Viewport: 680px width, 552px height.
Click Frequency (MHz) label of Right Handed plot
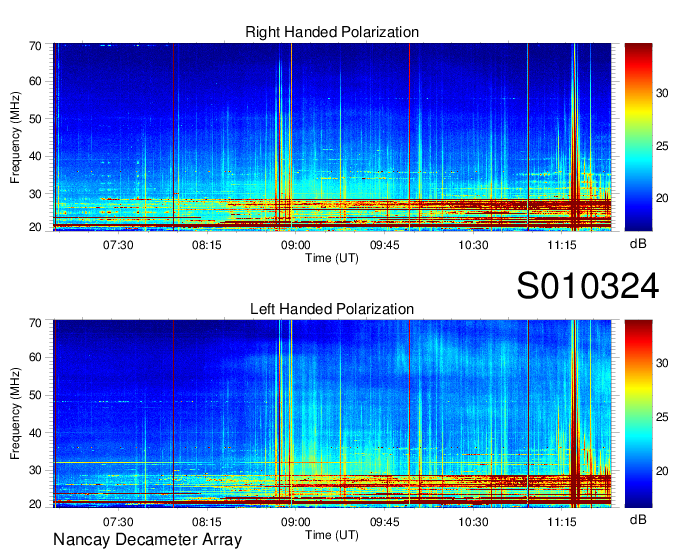15,137
